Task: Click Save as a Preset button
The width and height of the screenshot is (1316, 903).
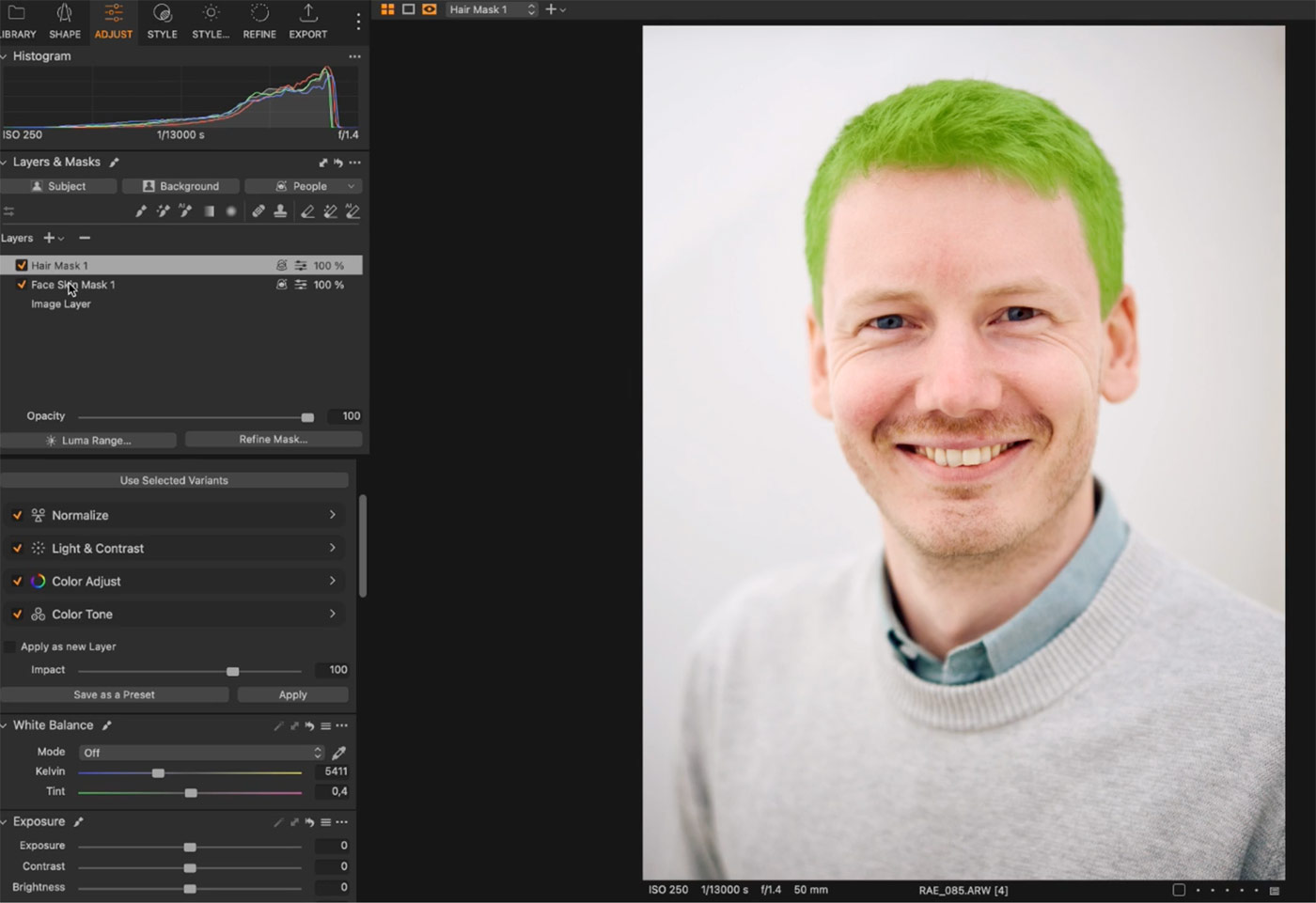Action: tap(115, 694)
